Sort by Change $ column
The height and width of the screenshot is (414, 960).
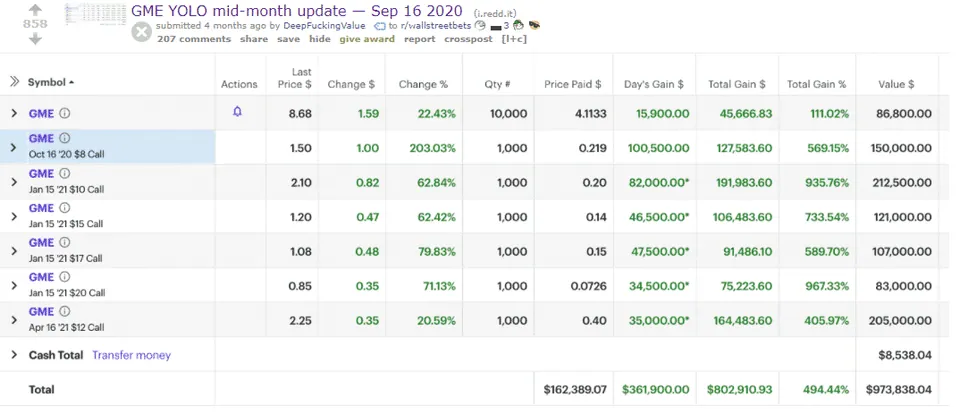[351, 85]
